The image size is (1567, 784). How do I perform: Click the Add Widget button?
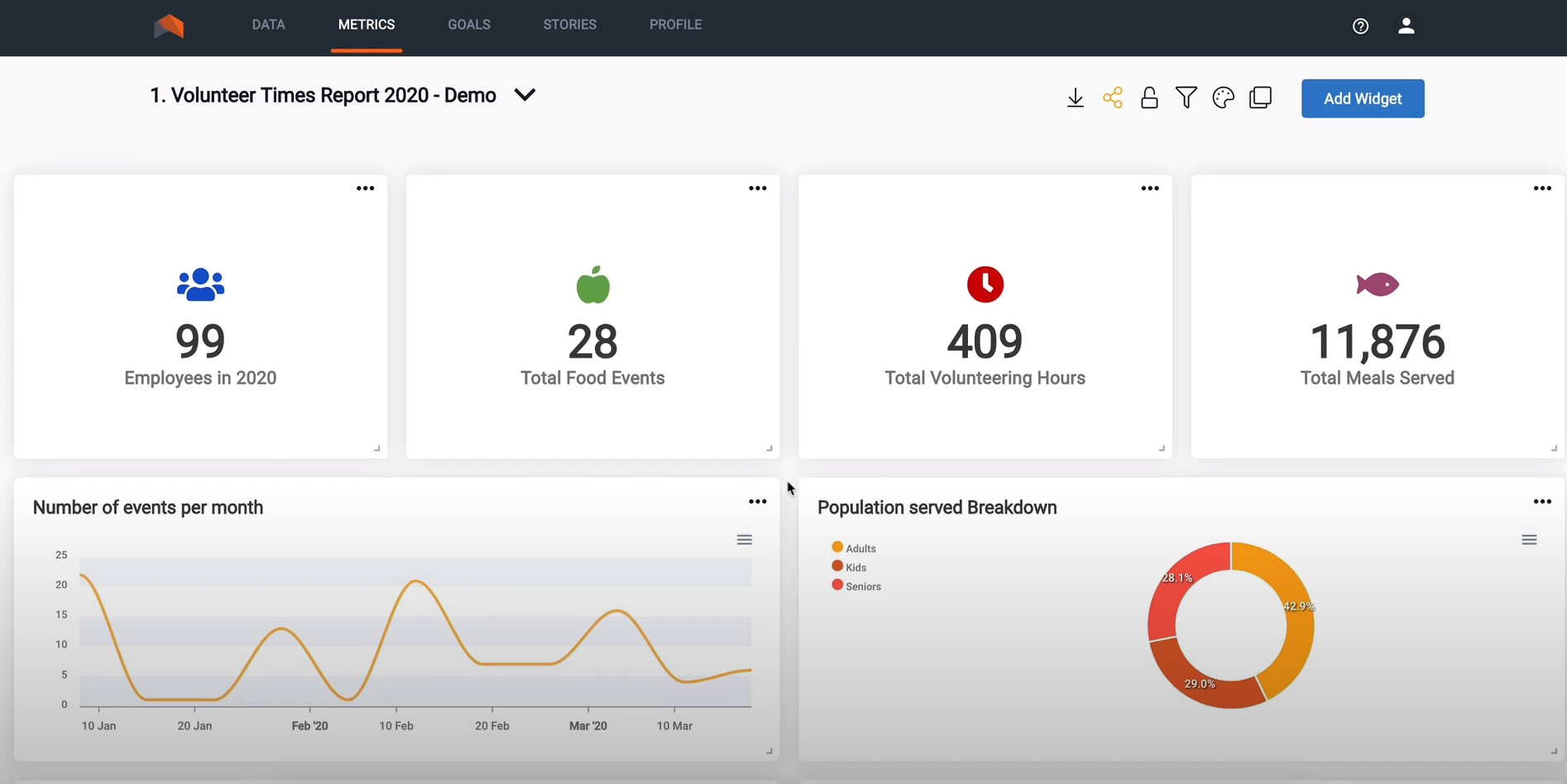pos(1362,98)
